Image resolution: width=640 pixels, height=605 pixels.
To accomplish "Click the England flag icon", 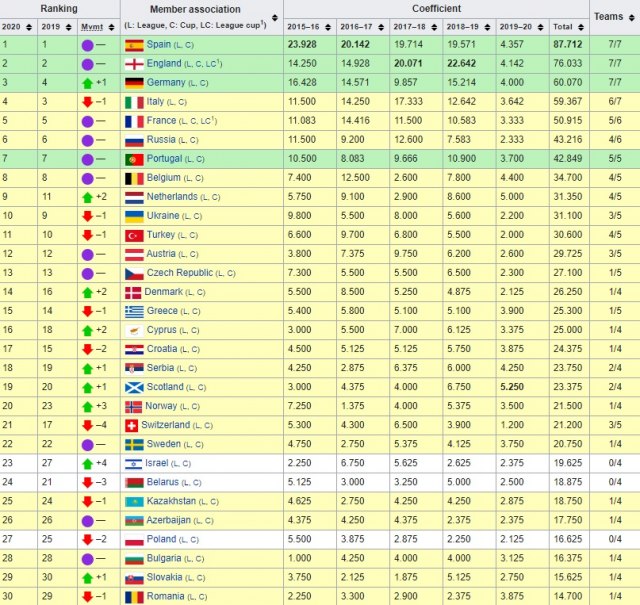I will tap(133, 64).
